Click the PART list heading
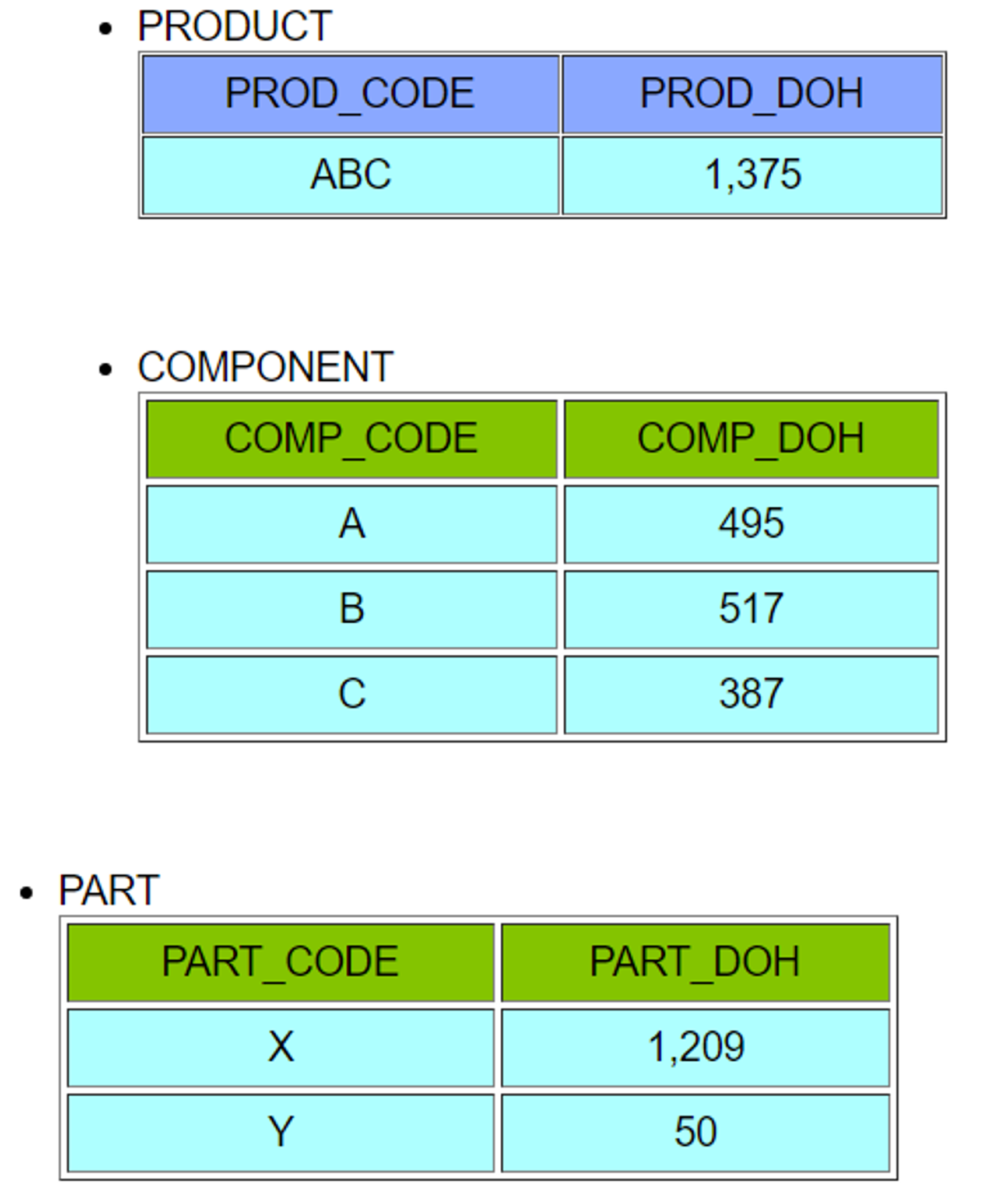Viewport: 1008px width, 1193px height. point(109,891)
